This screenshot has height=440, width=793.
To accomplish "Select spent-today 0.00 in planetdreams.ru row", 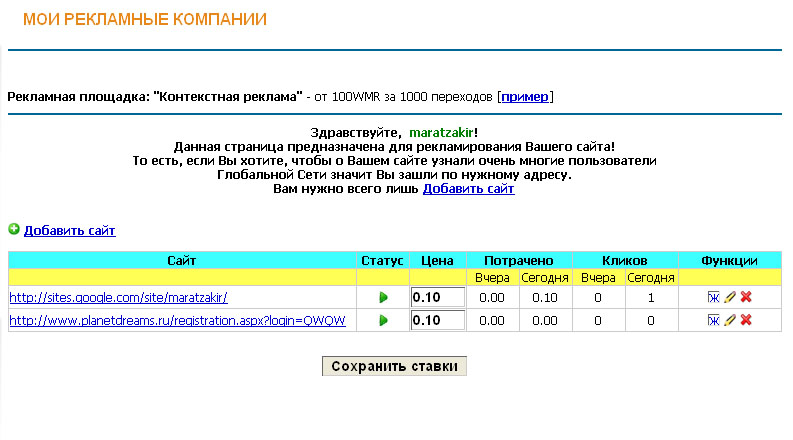I will pyautogui.click(x=545, y=321).
